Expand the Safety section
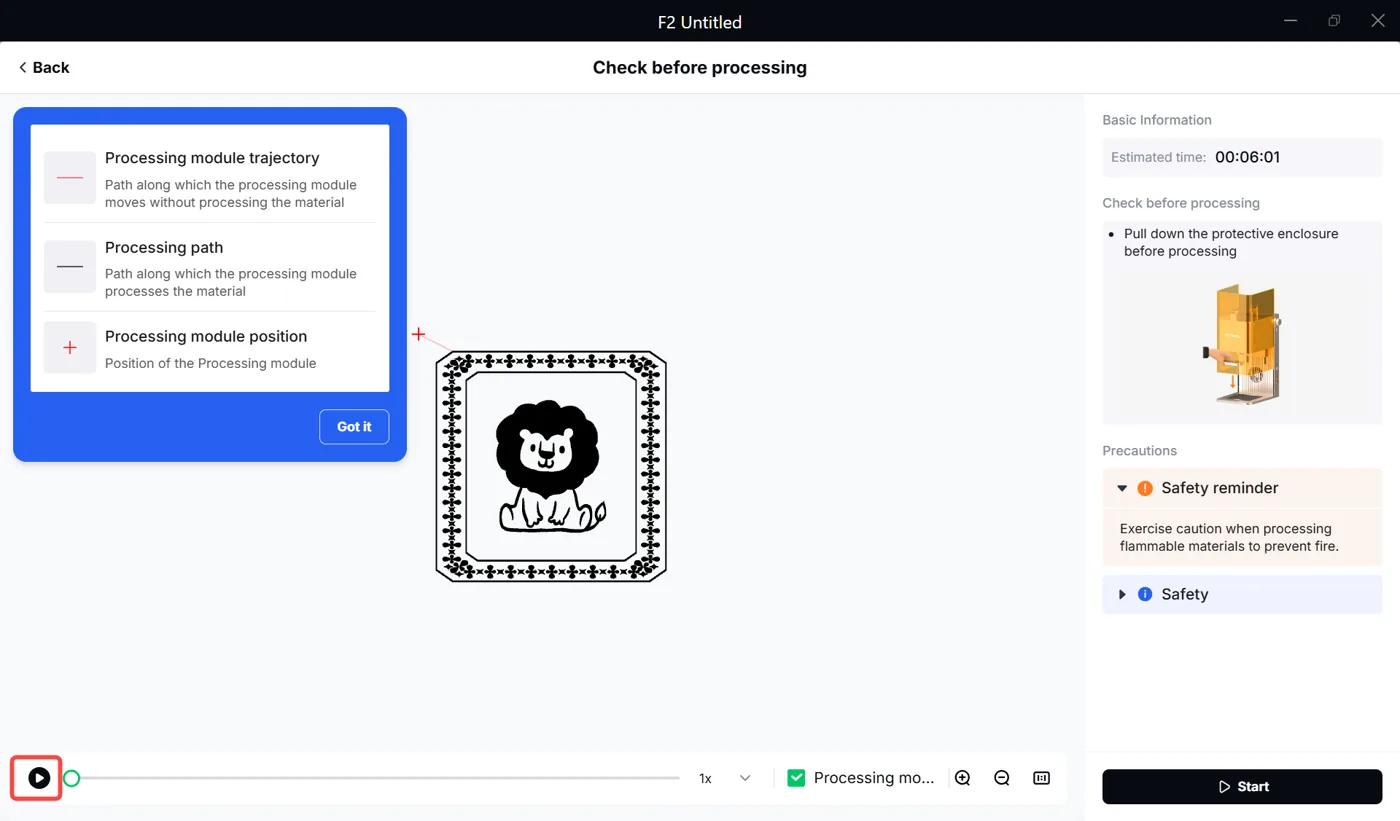 [x=1122, y=594]
